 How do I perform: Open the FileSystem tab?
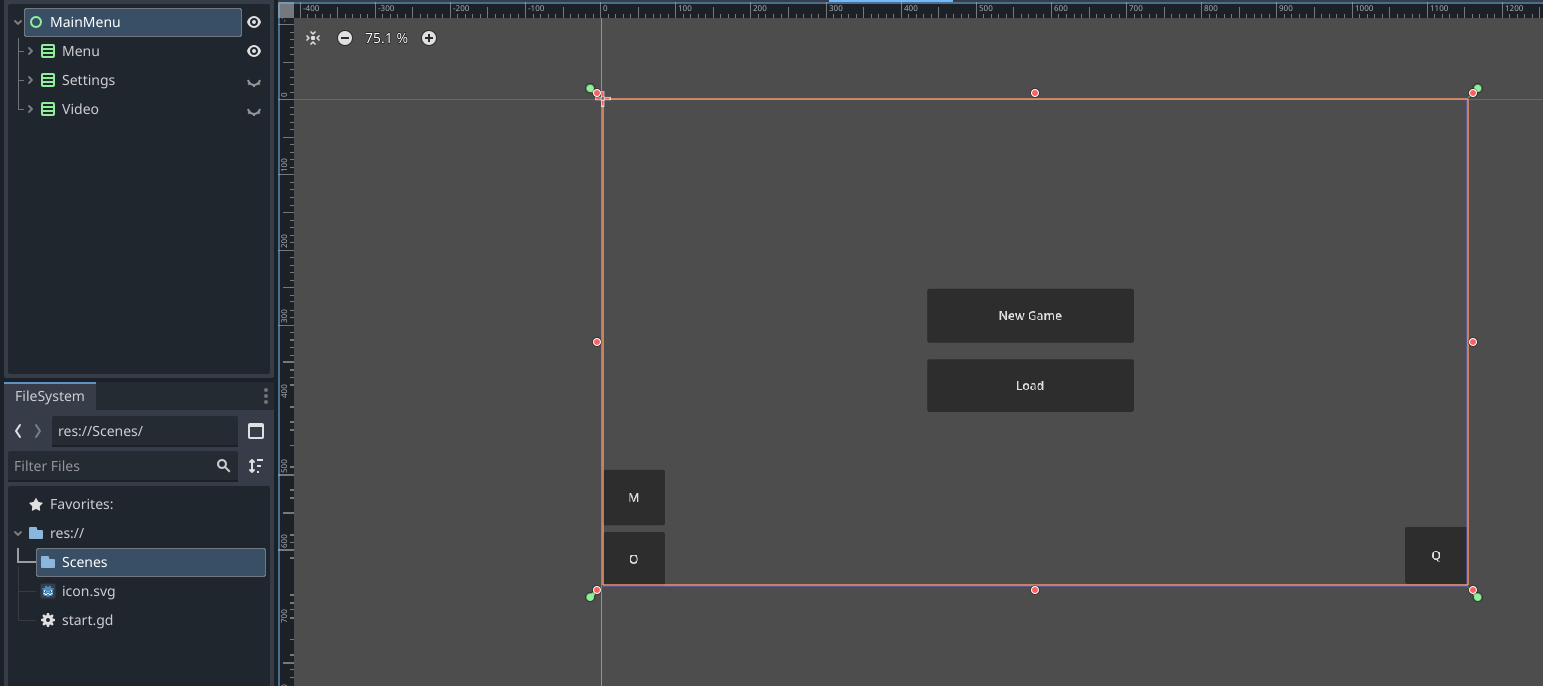(x=50, y=396)
